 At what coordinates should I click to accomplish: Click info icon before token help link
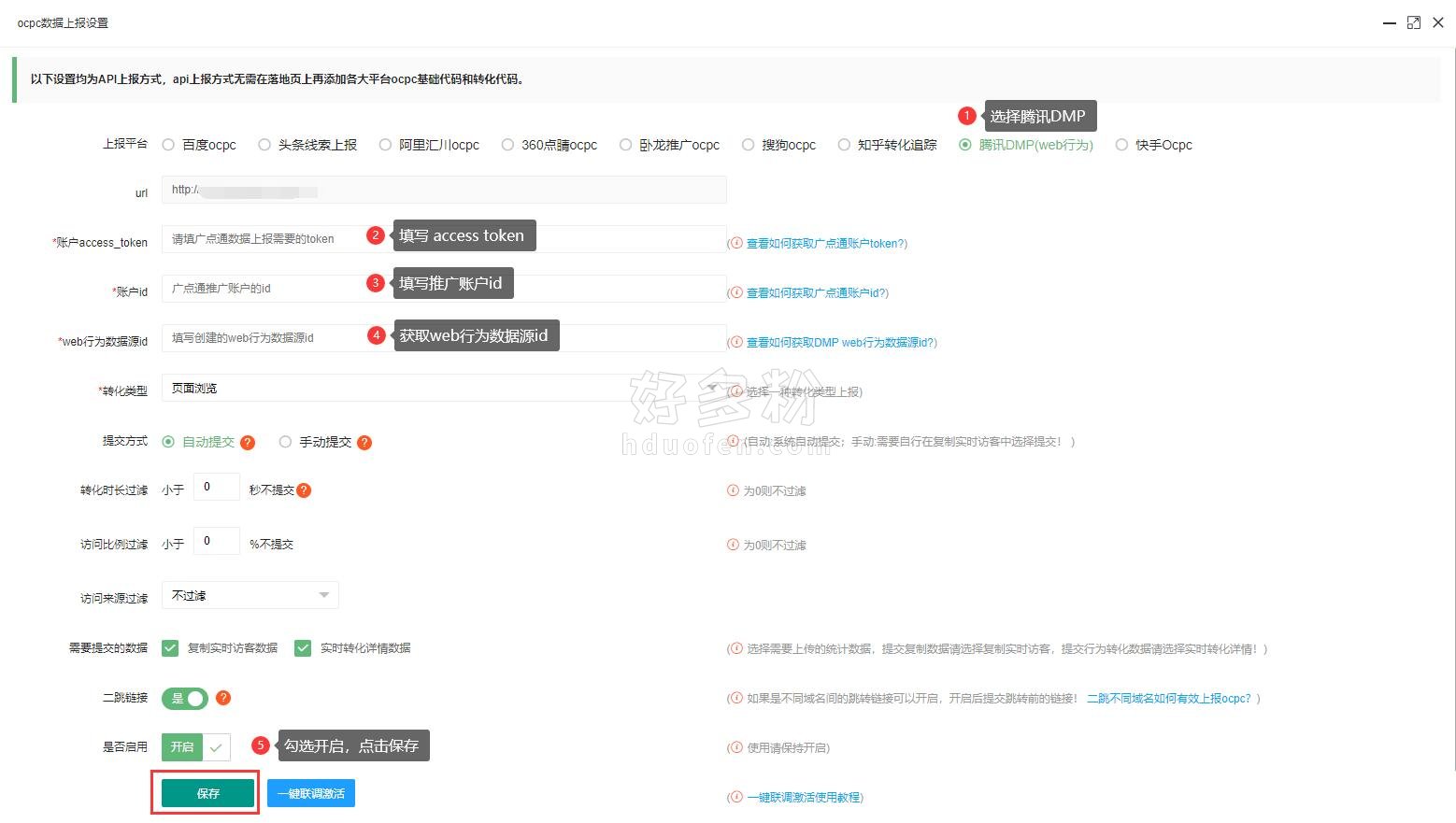(736, 243)
